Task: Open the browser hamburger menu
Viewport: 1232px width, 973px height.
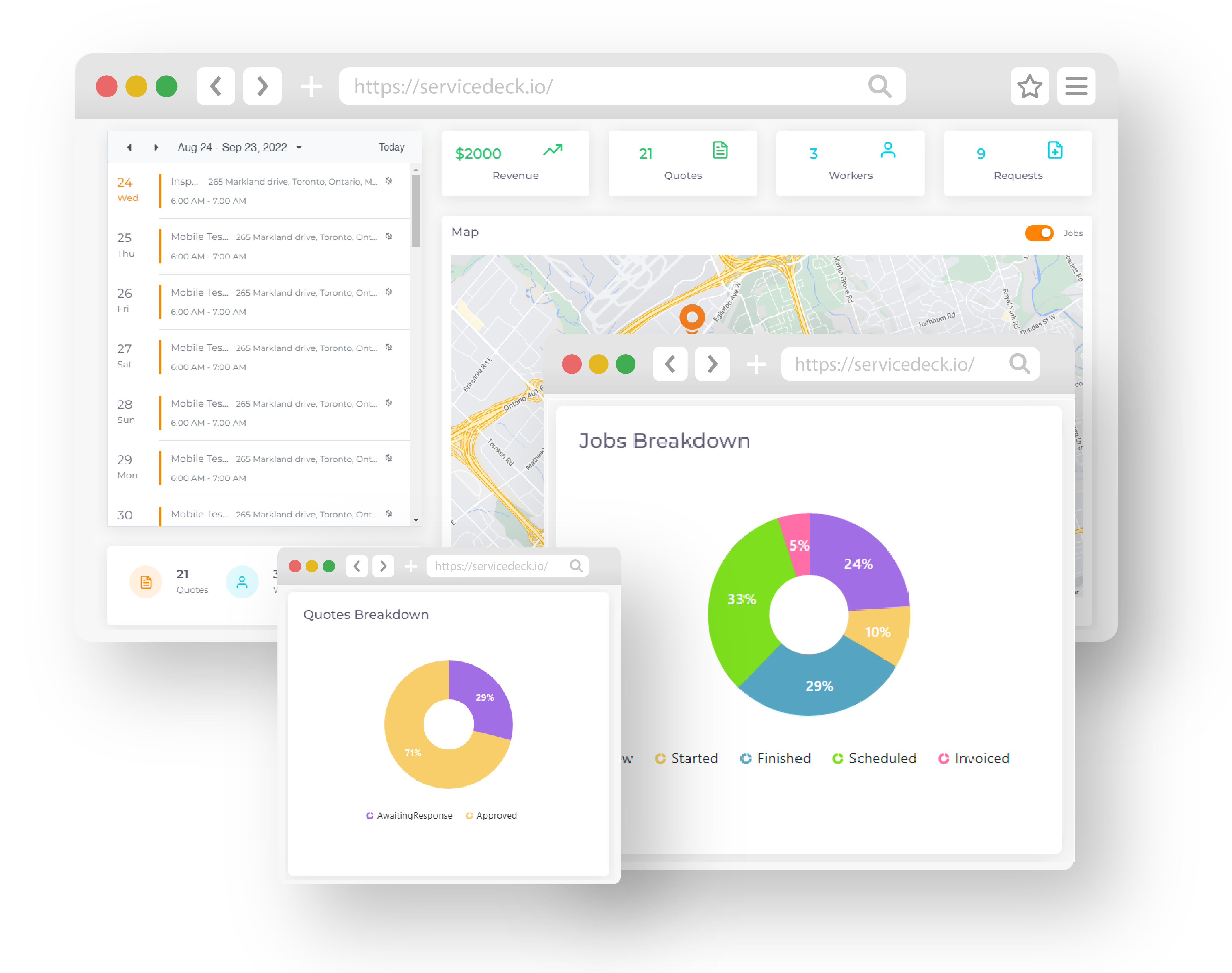Action: 1076,87
